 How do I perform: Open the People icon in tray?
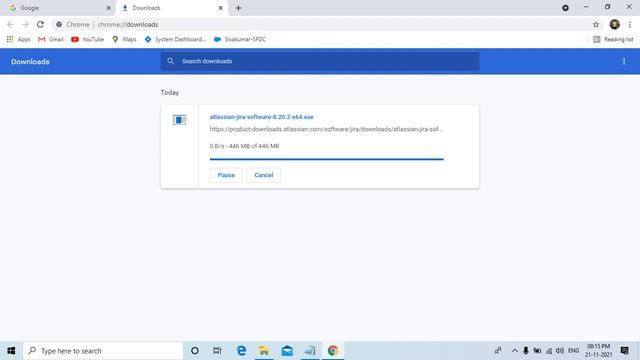498,351
